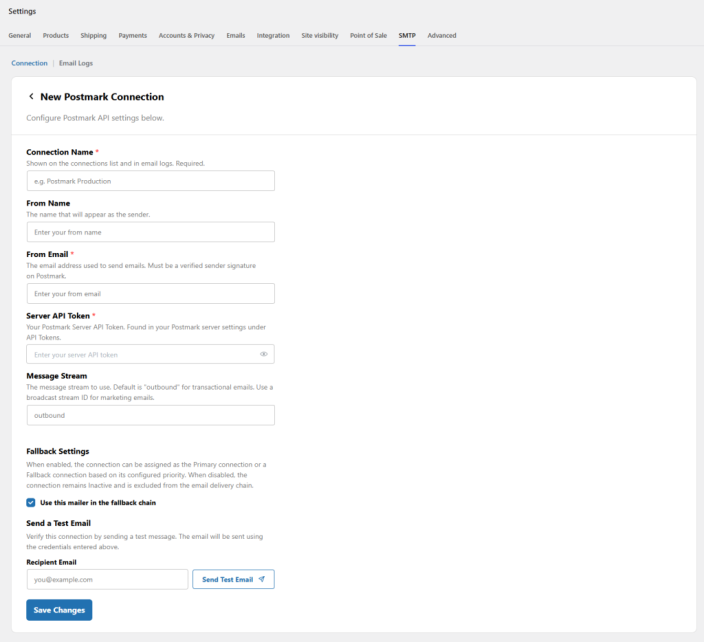
Task: Focus the From Name input field
Action: [x=151, y=232]
